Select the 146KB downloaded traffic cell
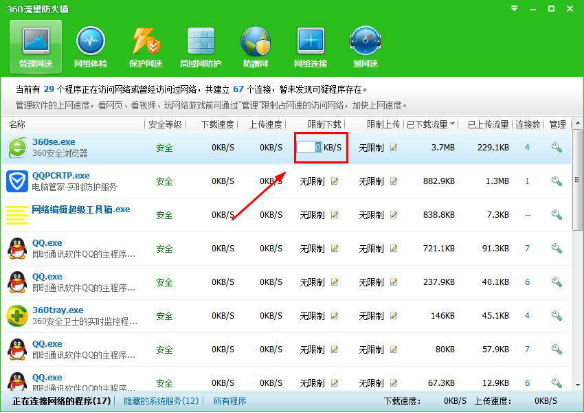Screen dimensions: 584x413 (442, 315)
